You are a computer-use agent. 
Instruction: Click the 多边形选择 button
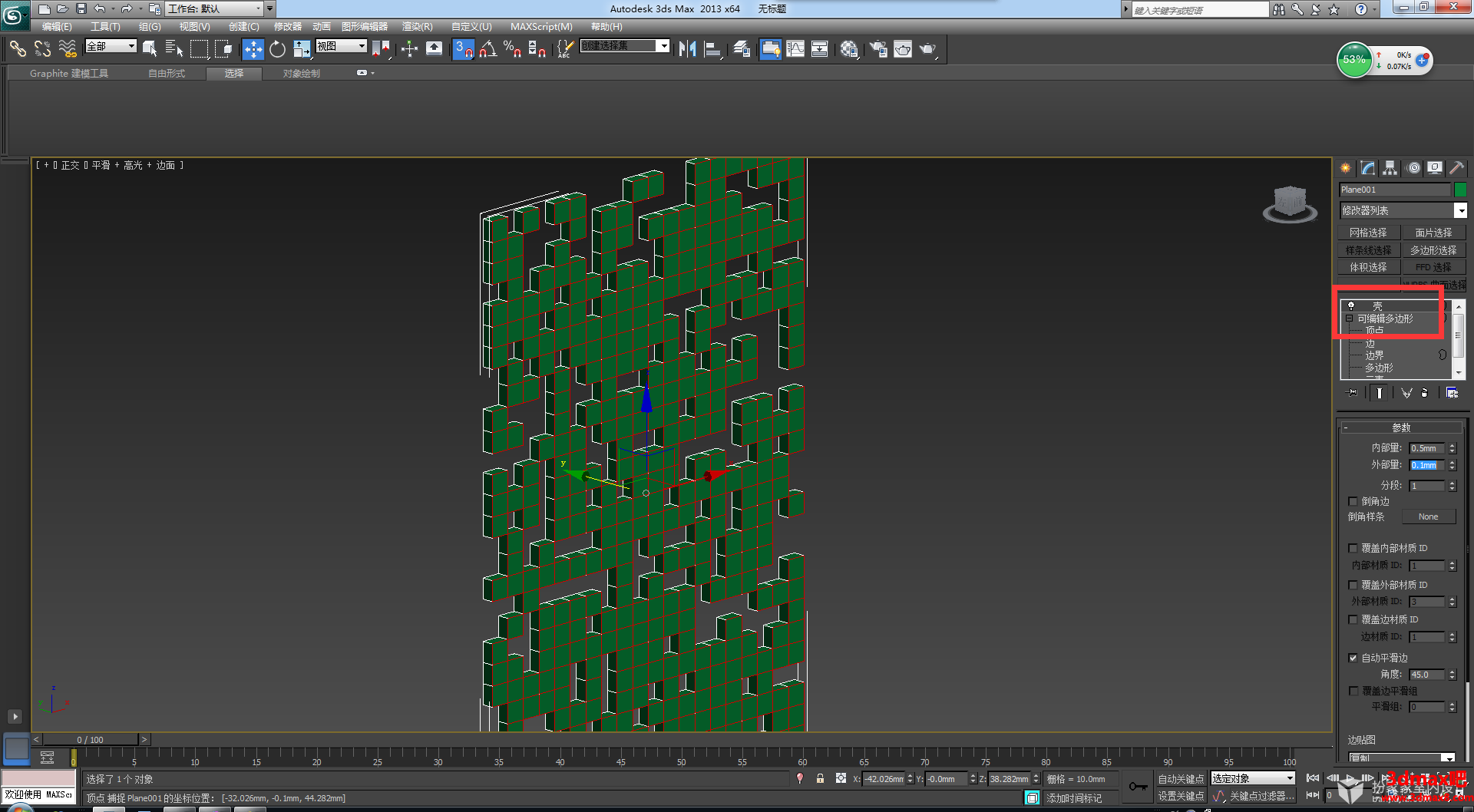(x=1433, y=250)
